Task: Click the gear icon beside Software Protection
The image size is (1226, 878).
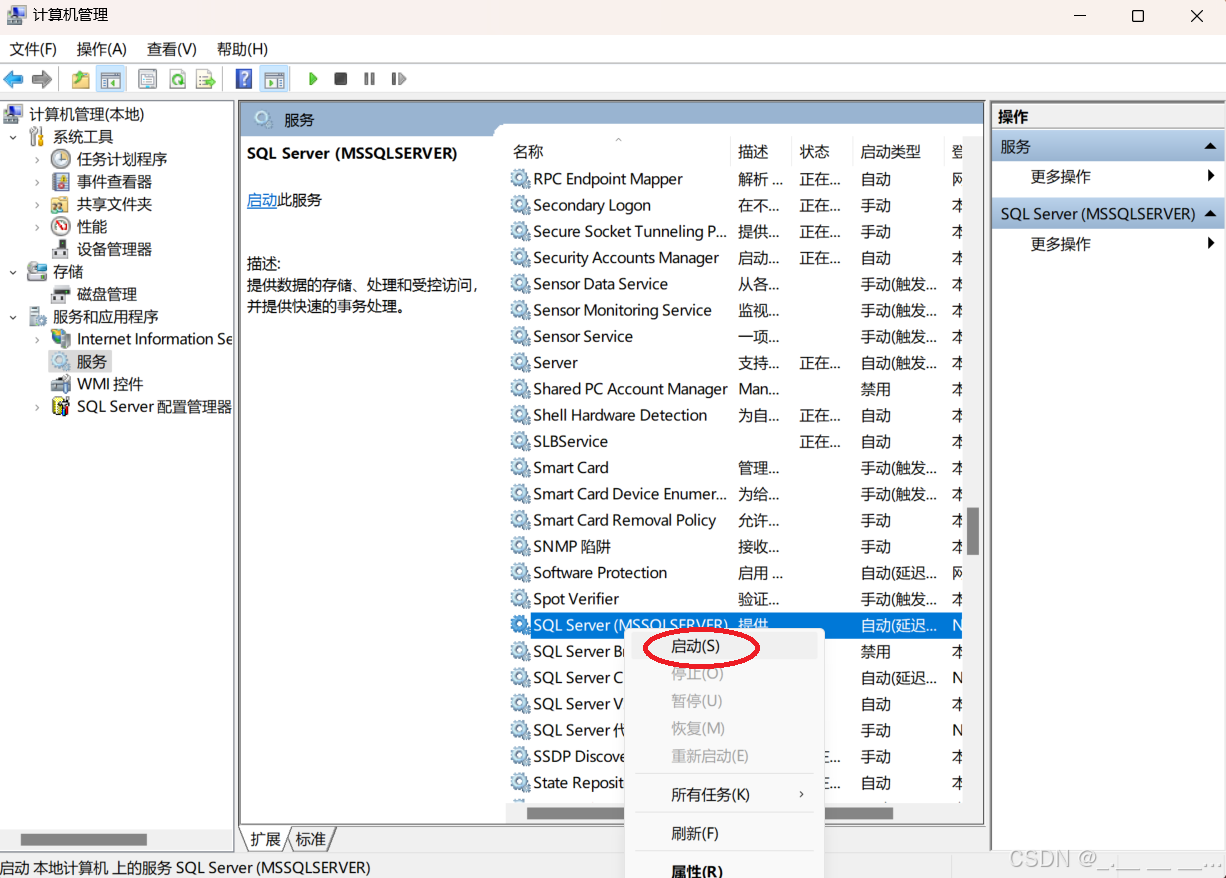Action: tap(520, 572)
